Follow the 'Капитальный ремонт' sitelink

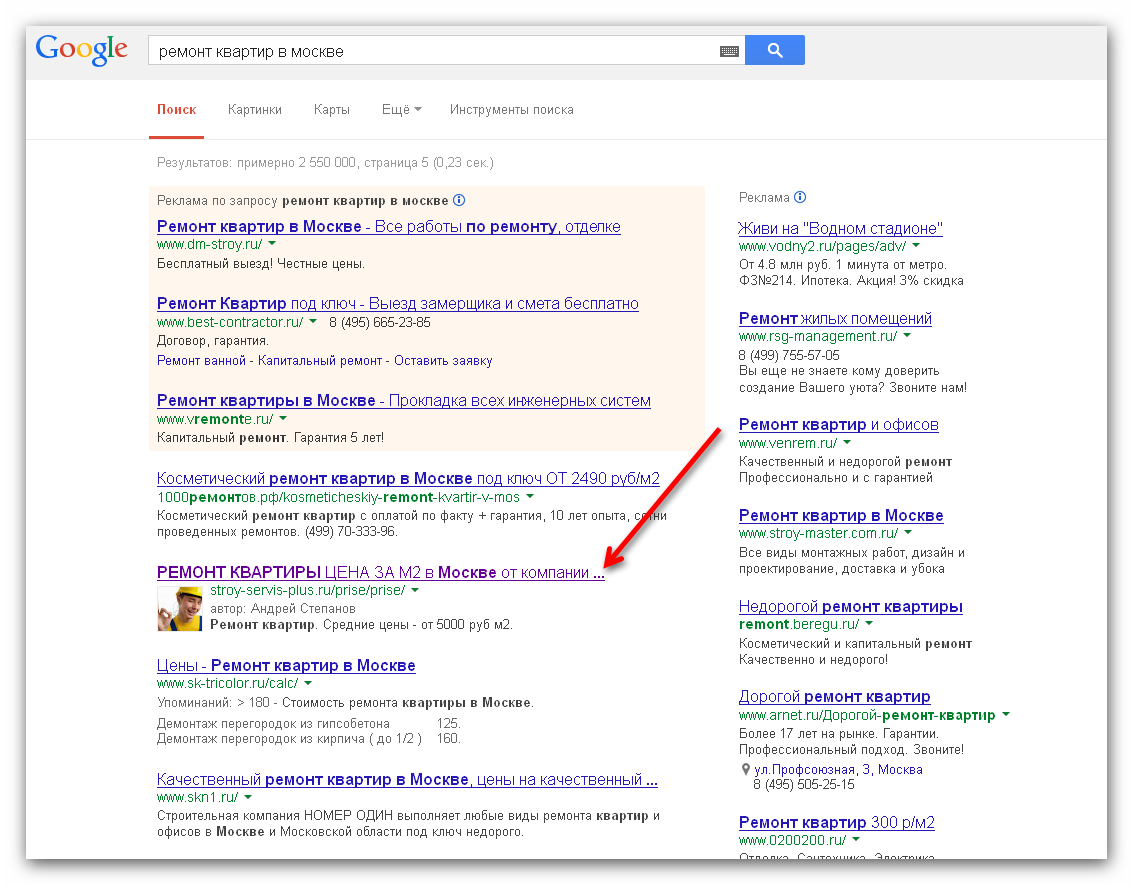[320, 361]
